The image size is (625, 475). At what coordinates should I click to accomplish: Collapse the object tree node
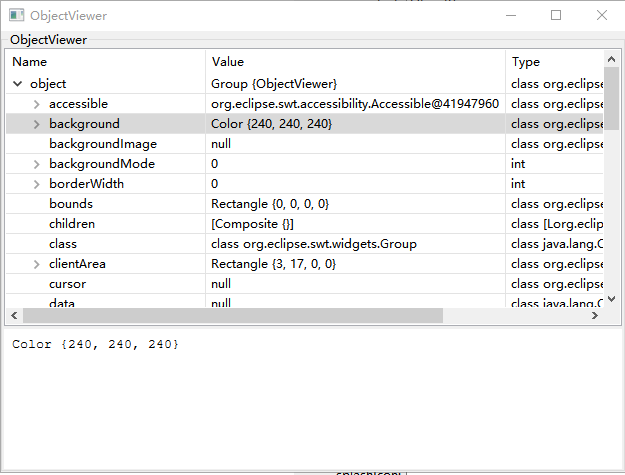click(x=18, y=84)
